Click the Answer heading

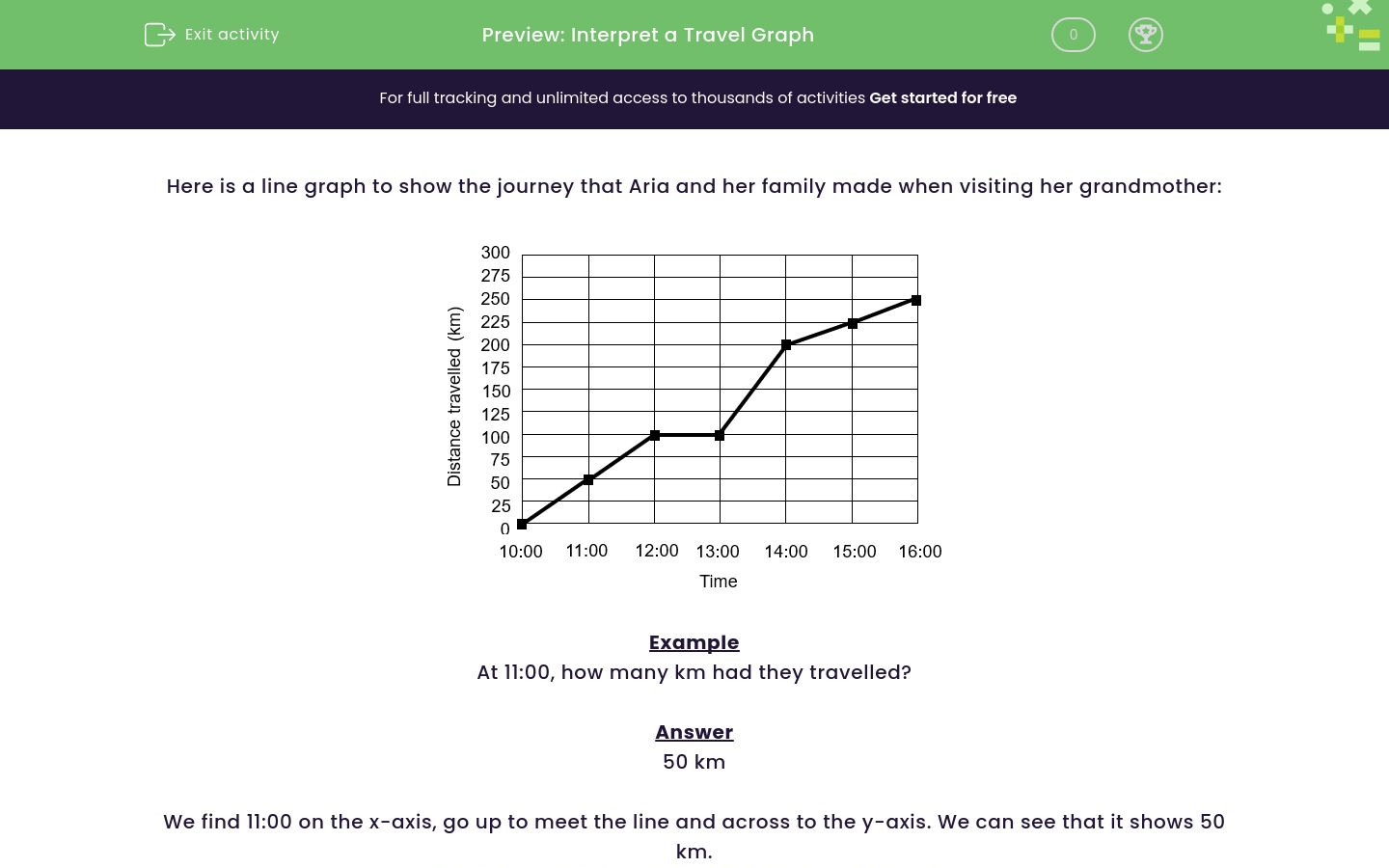coord(694,732)
